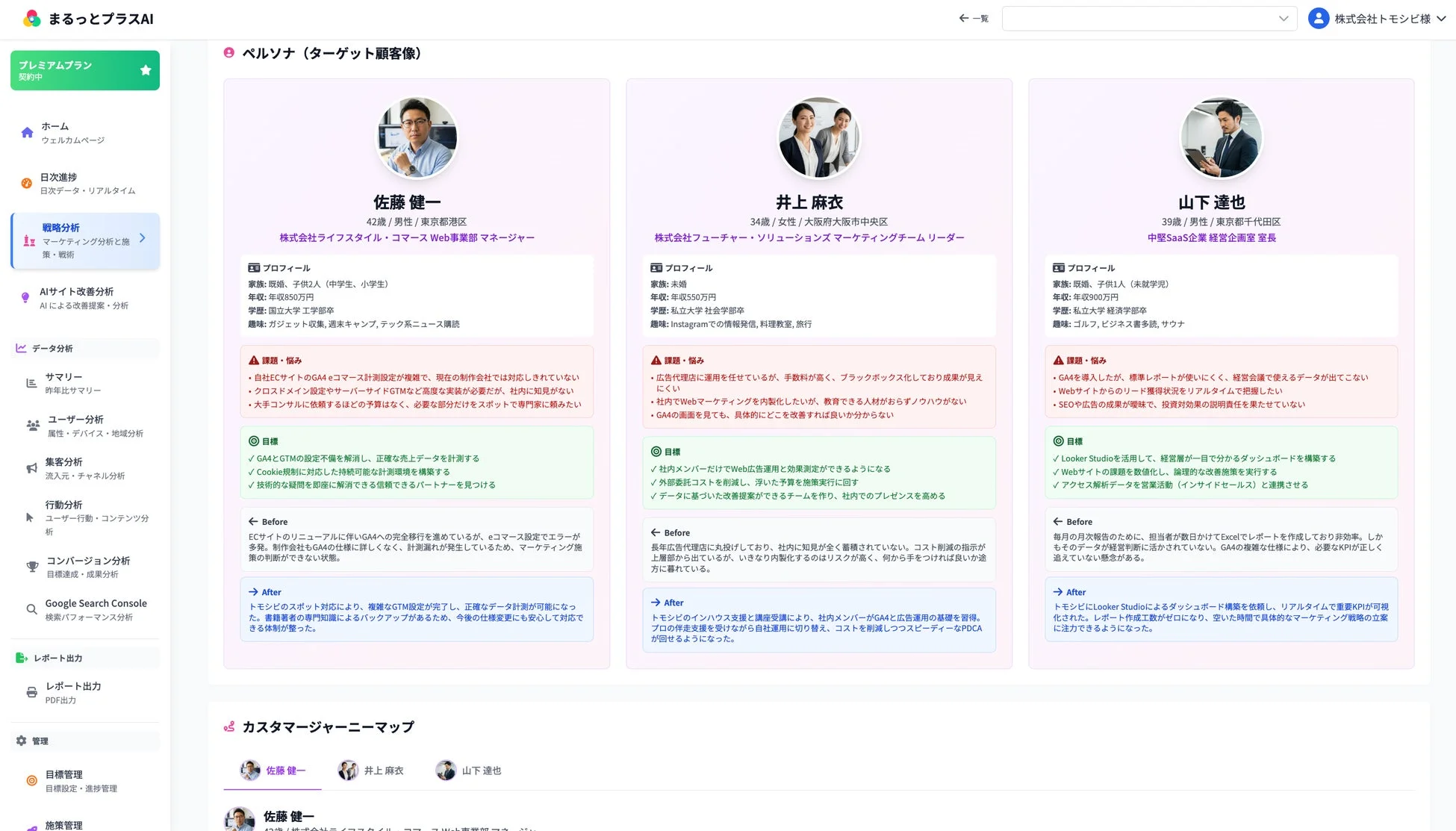Open the 山下達也 journey tab
The height and width of the screenshot is (831, 1456).
click(x=469, y=770)
